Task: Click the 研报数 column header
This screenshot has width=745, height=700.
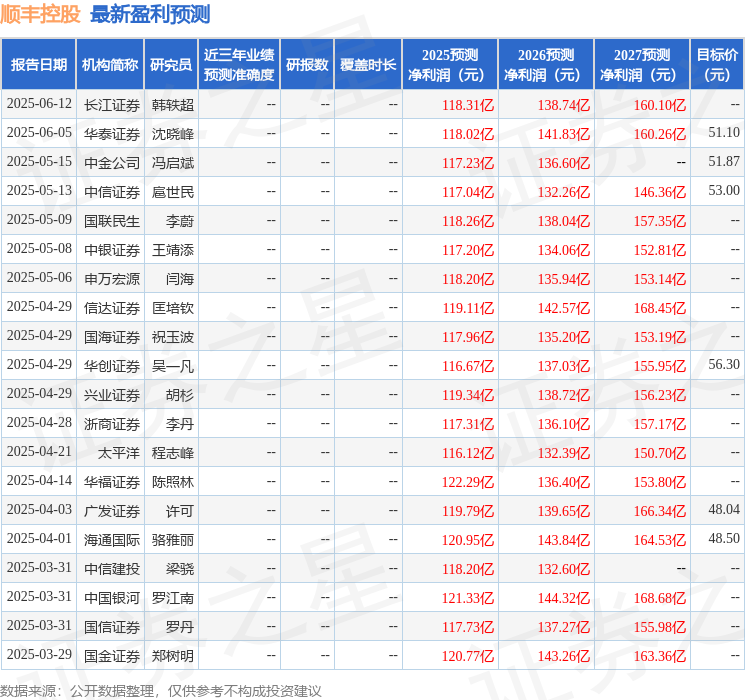Action: coord(307,65)
